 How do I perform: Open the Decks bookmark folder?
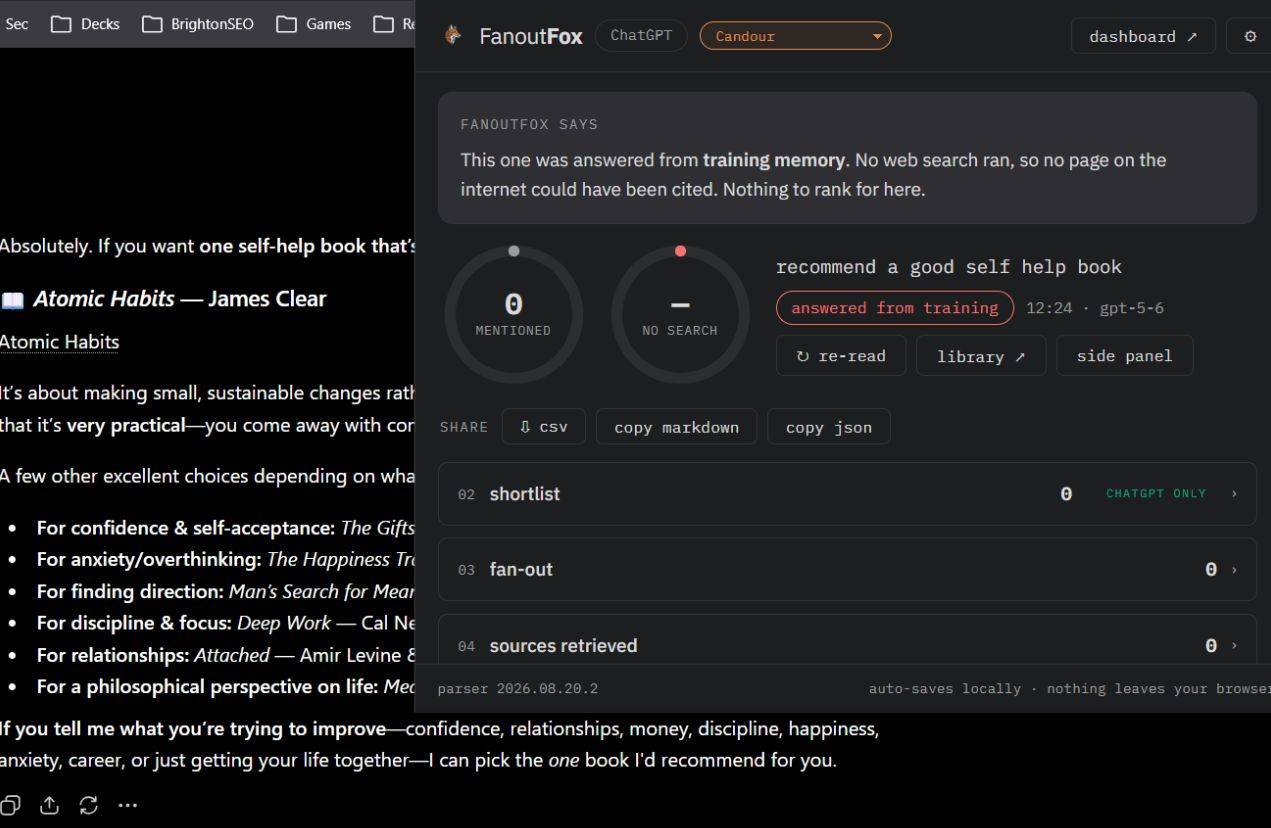click(85, 24)
